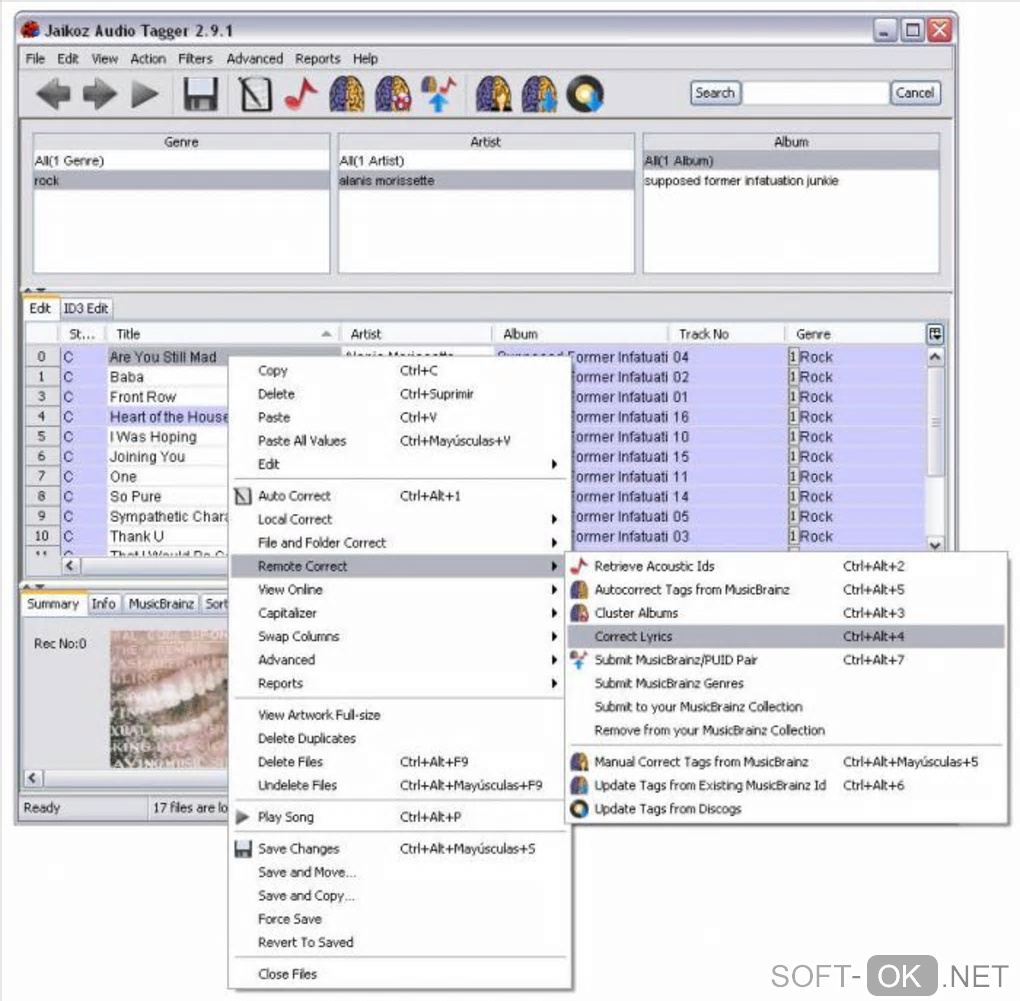1020x1001 pixels.
Task: Open the Action menu
Action: pos(148,59)
